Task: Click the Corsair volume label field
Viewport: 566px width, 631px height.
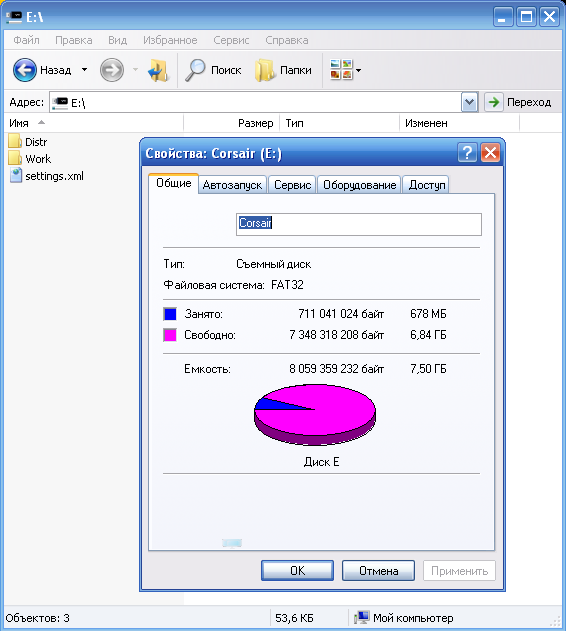Action: (x=359, y=224)
